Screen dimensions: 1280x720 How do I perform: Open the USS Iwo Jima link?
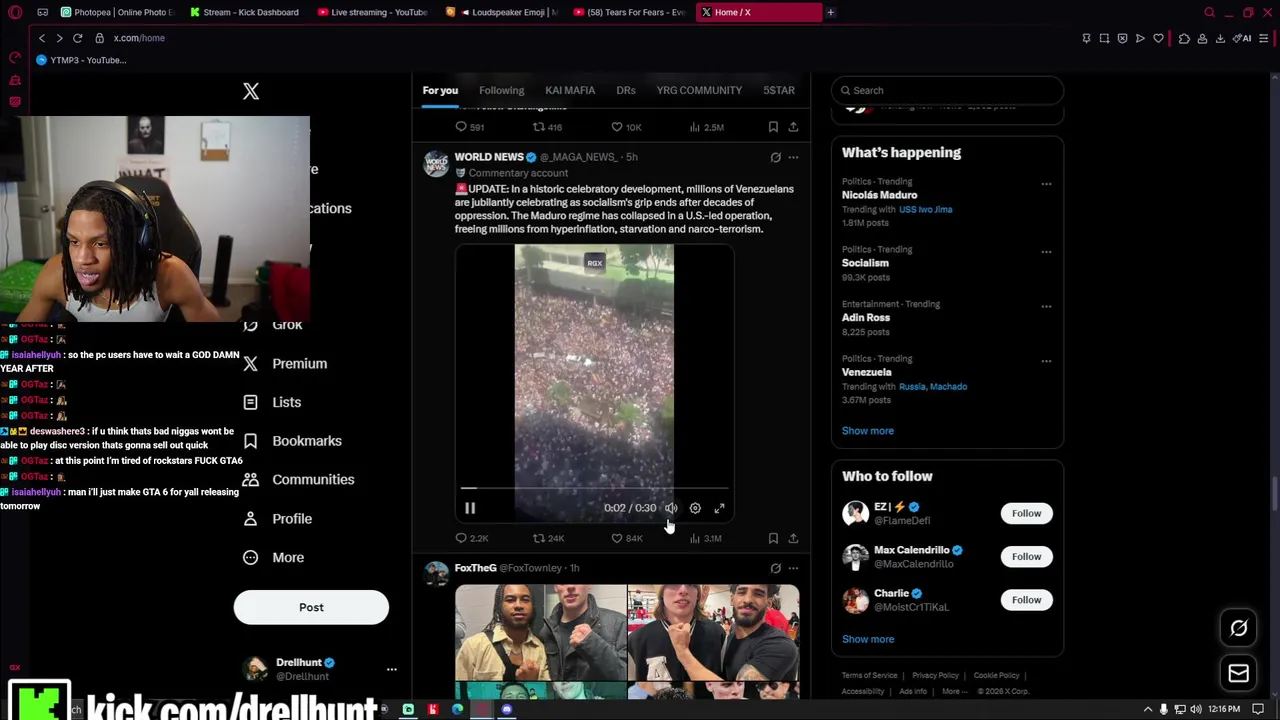(x=925, y=209)
